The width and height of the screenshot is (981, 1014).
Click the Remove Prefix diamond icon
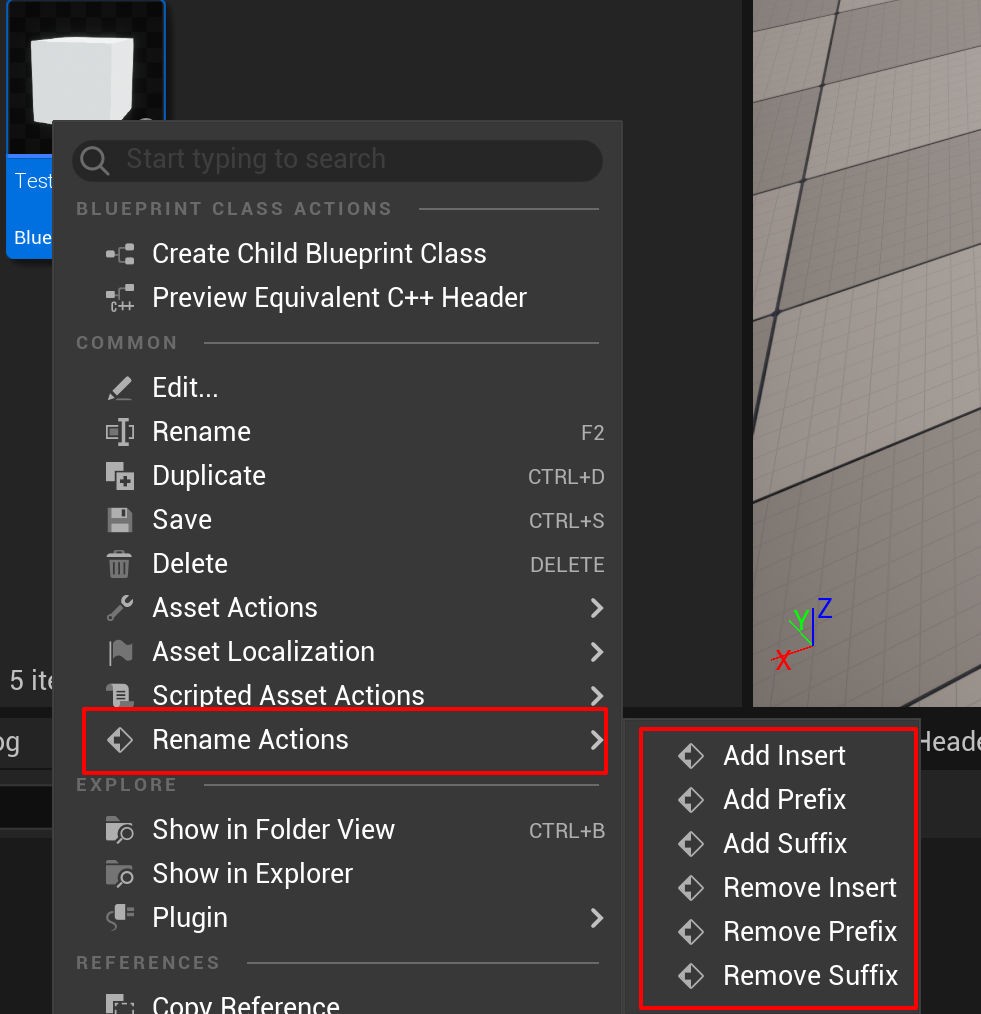[x=691, y=931]
